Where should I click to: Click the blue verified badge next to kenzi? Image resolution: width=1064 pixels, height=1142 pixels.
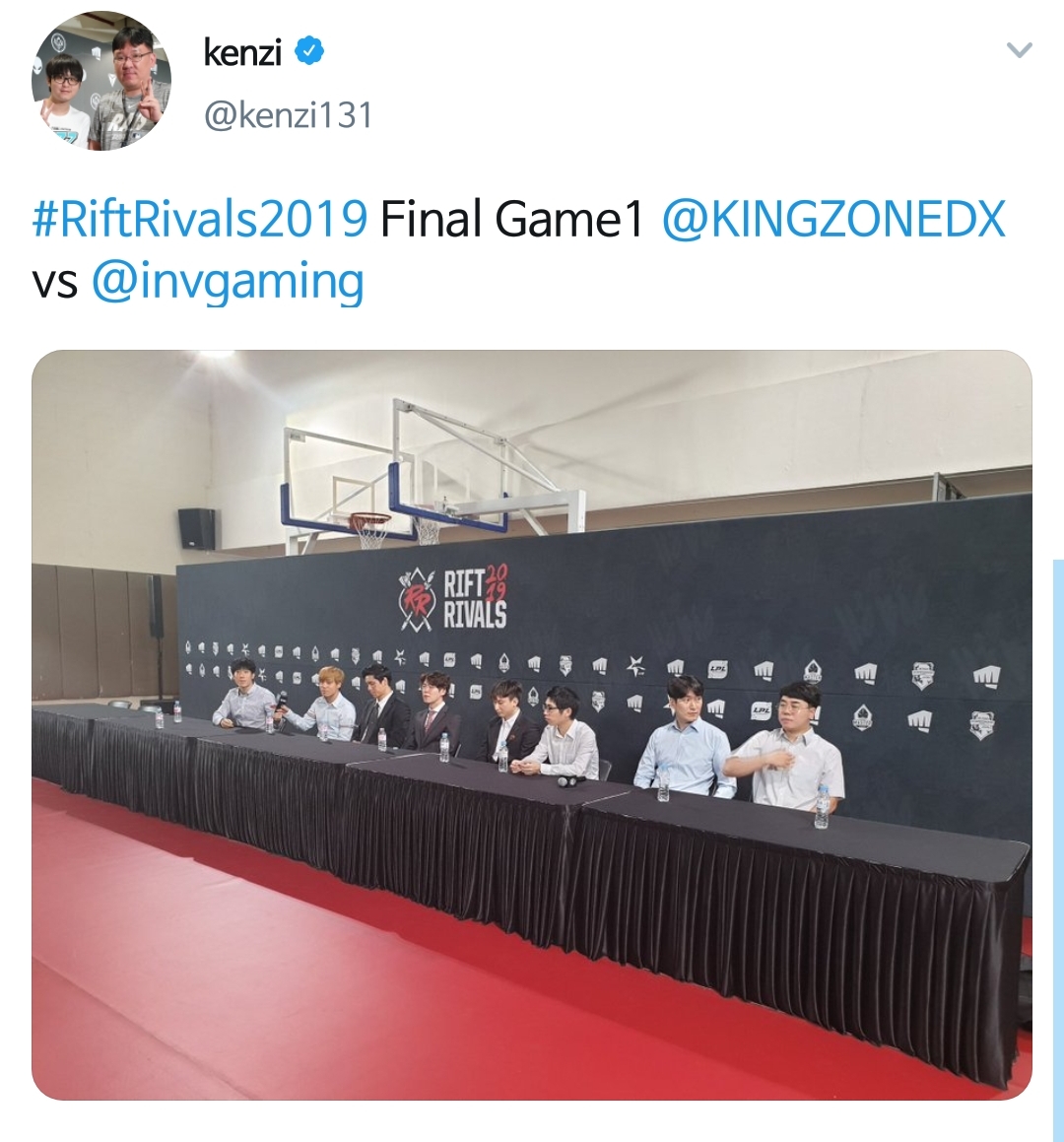coord(309,51)
